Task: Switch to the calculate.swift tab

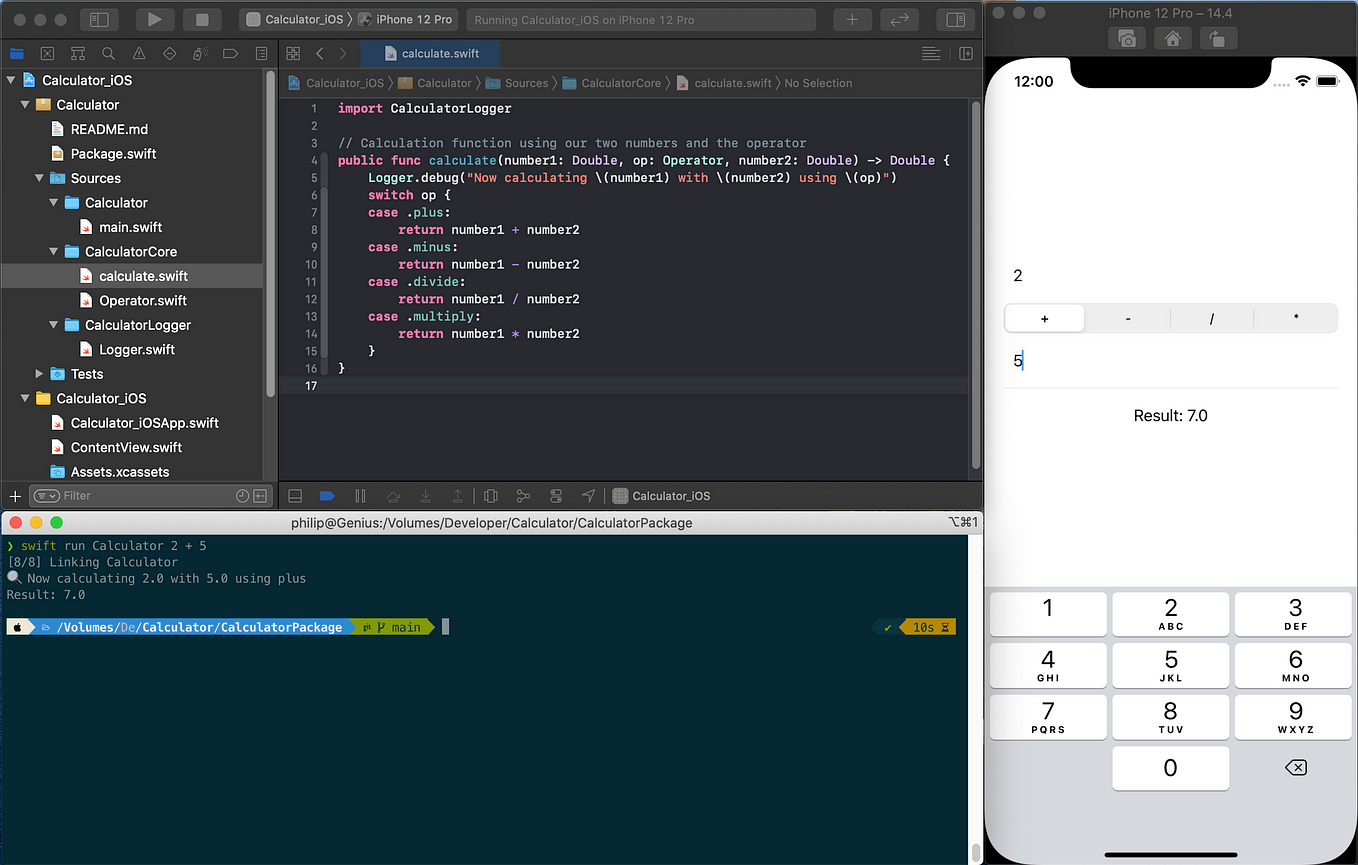Action: point(429,53)
